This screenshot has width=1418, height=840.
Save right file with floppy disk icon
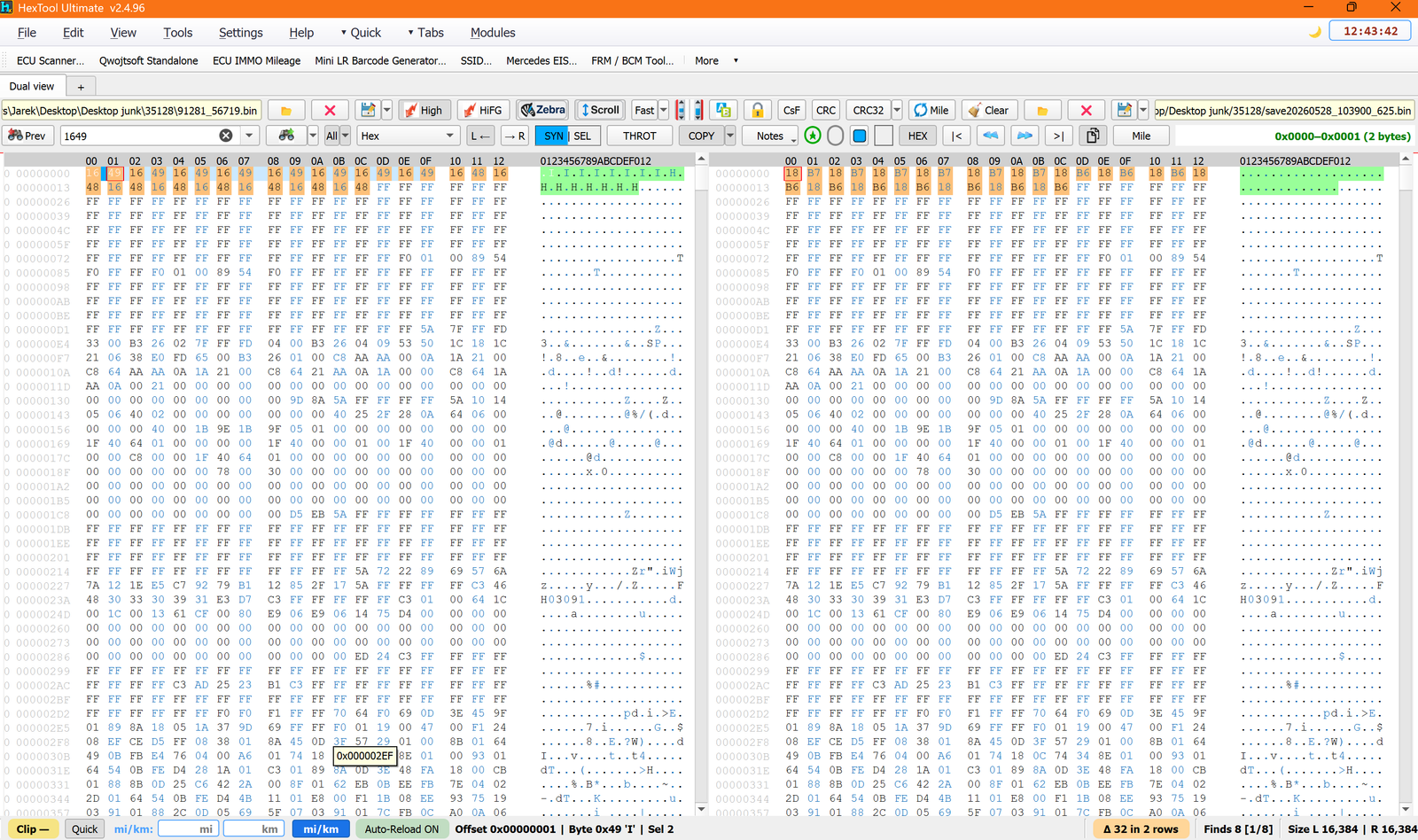pyautogui.click(x=1125, y=110)
